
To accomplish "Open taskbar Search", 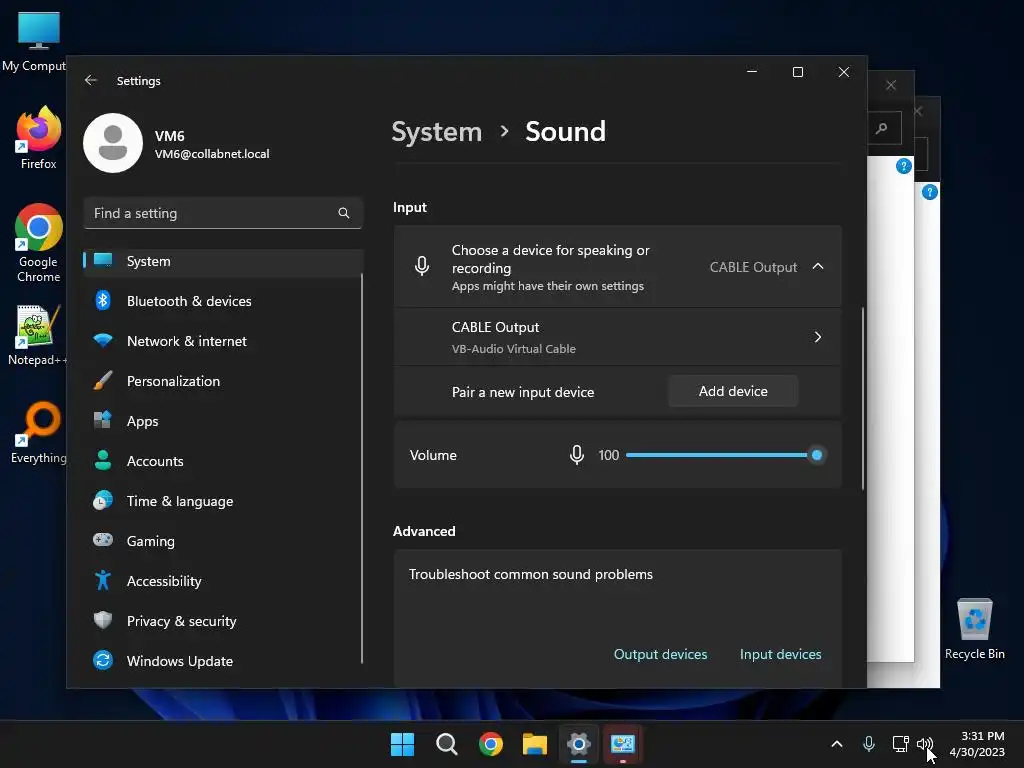I will [x=447, y=744].
